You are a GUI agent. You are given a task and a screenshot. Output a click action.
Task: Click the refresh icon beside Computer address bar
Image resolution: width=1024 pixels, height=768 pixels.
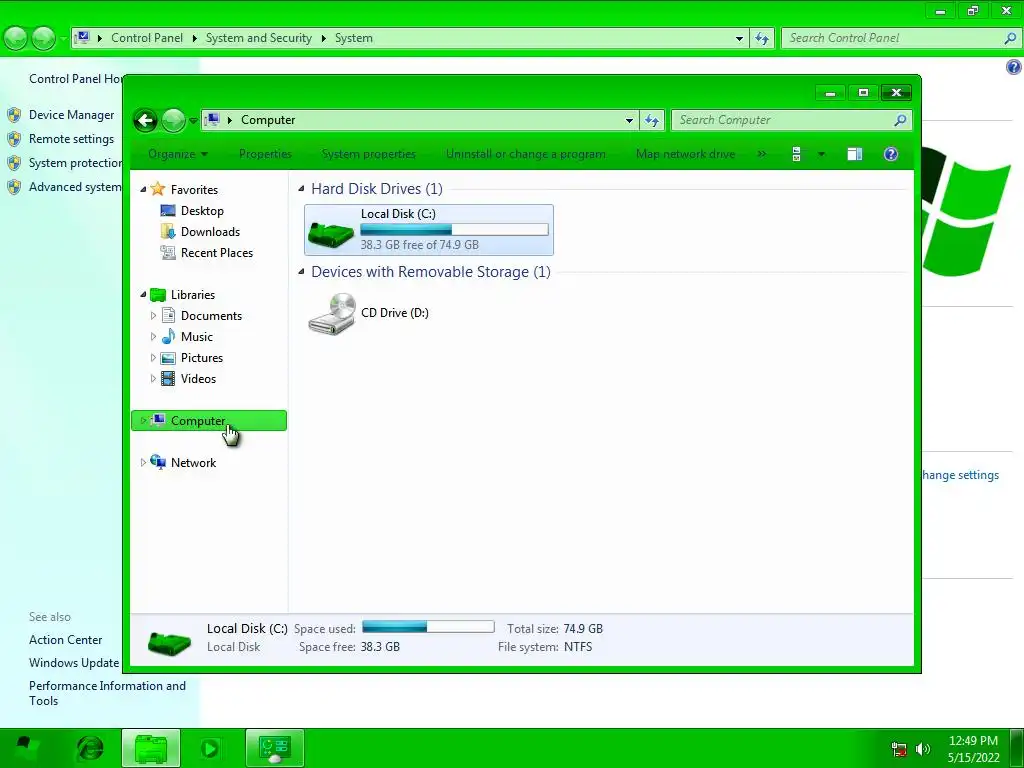coord(652,120)
